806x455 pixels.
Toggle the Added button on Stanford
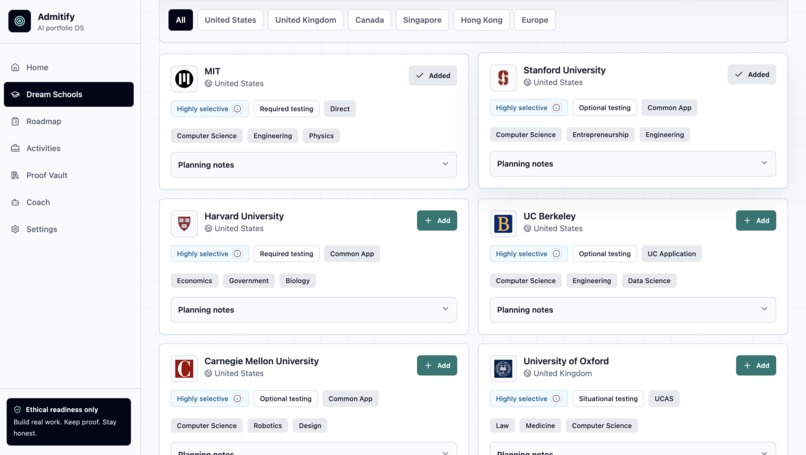click(x=752, y=75)
